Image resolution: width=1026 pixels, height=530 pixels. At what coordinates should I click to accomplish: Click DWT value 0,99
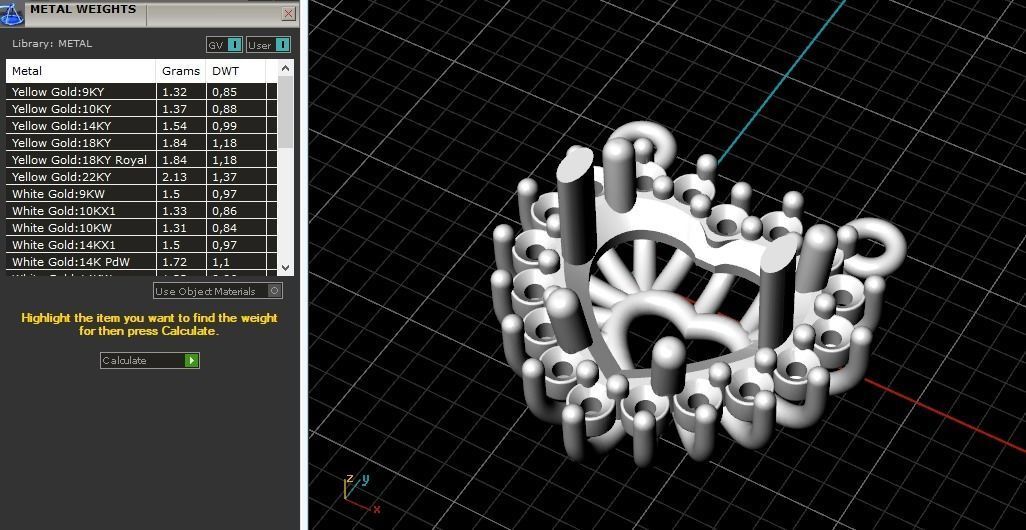(x=224, y=126)
